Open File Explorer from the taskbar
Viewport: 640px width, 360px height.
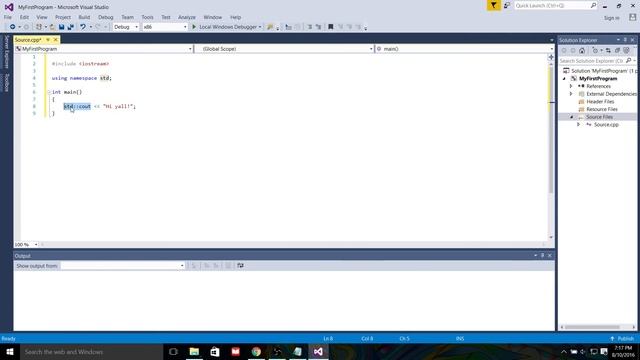194,351
